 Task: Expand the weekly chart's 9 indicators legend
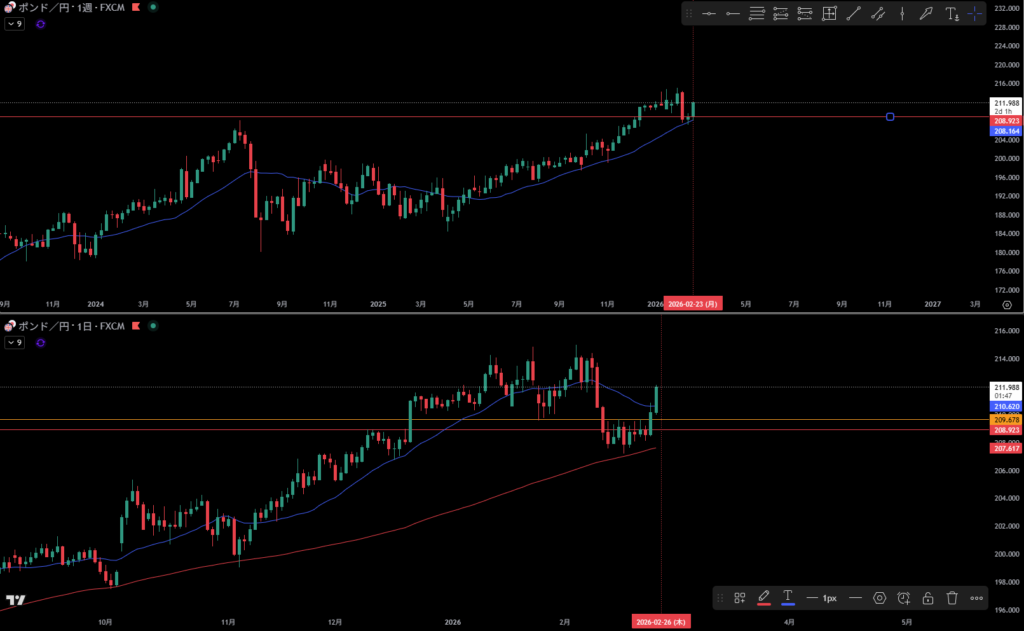15,23
